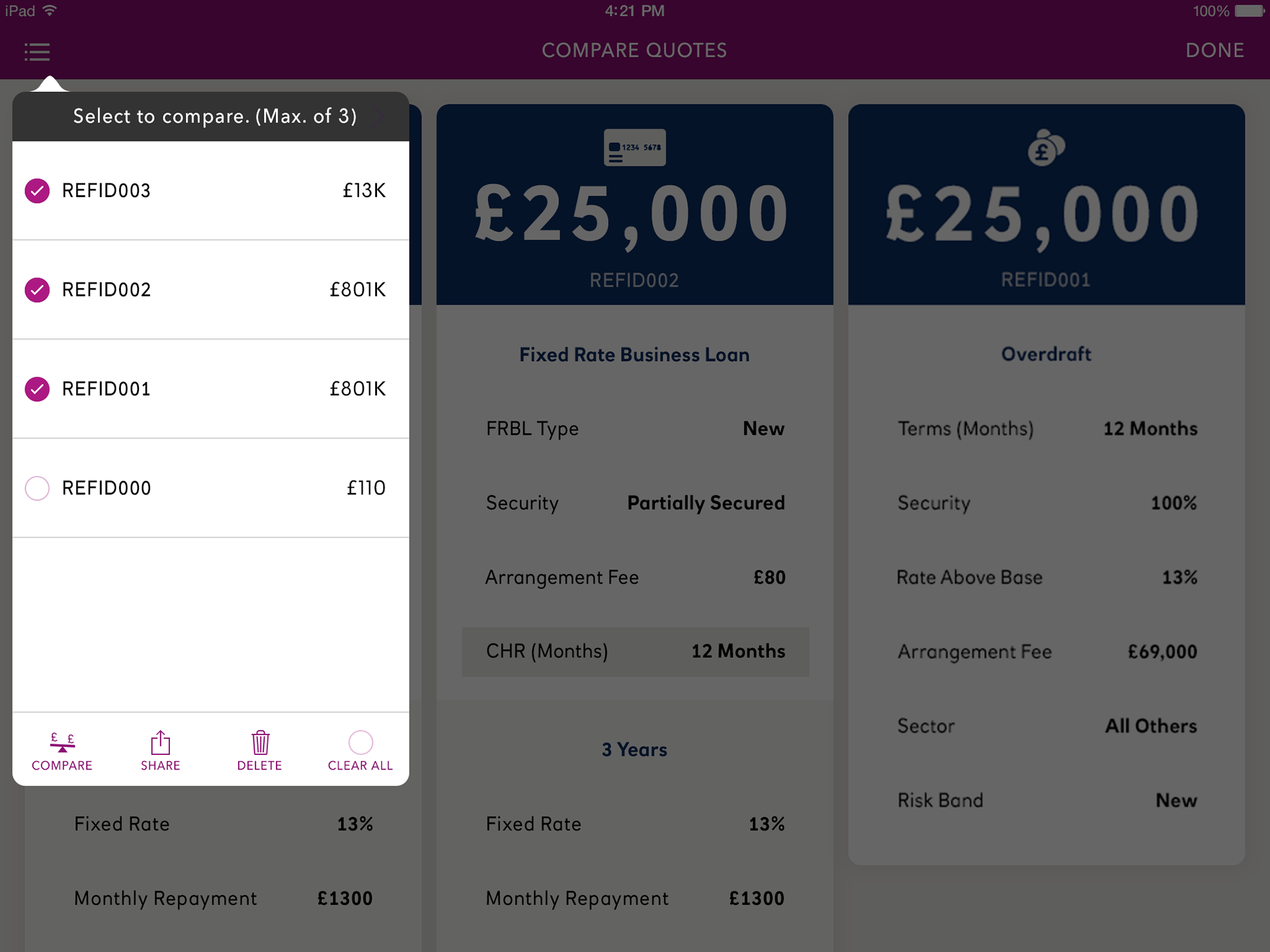Tap the battery indicator in status bar
The image size is (1270, 952).
[1249, 11]
